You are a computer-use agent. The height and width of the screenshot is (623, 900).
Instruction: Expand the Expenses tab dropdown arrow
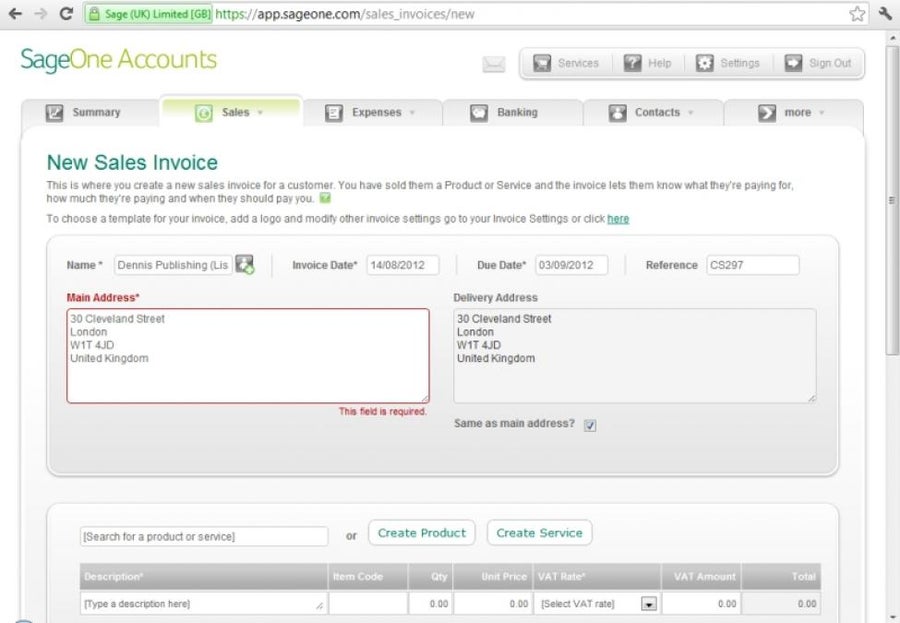pyautogui.click(x=412, y=113)
